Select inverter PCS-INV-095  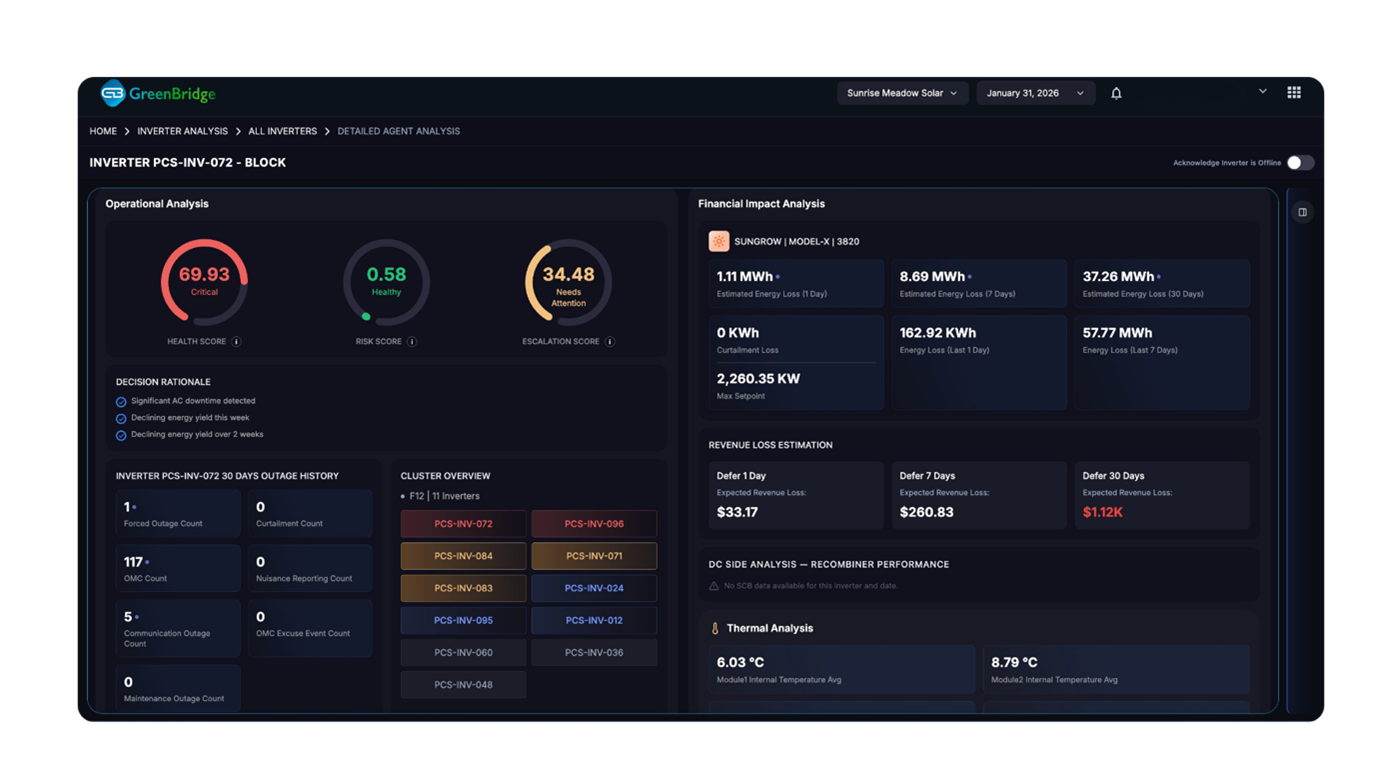coord(463,620)
